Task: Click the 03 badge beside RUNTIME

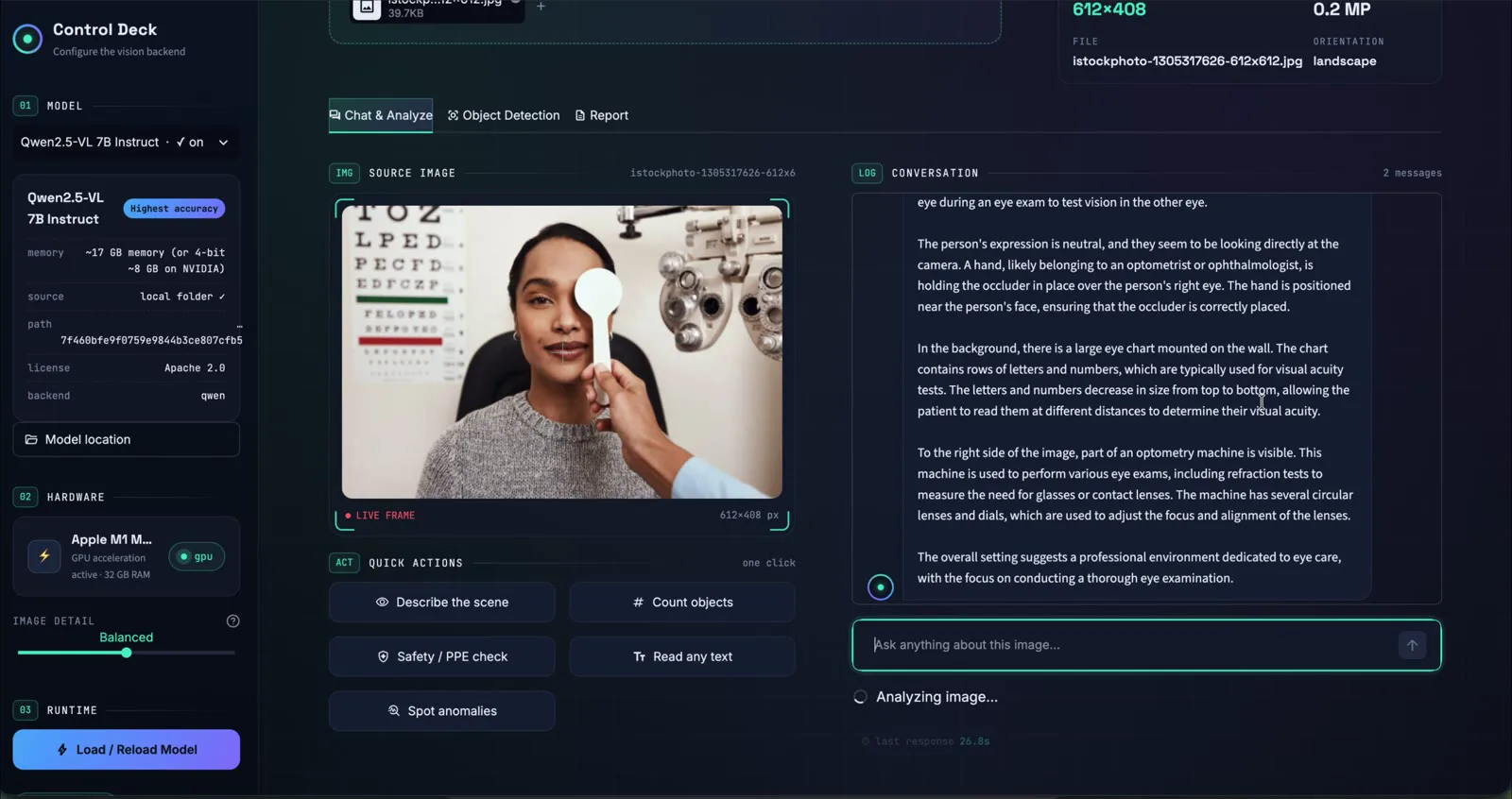Action: pos(26,710)
